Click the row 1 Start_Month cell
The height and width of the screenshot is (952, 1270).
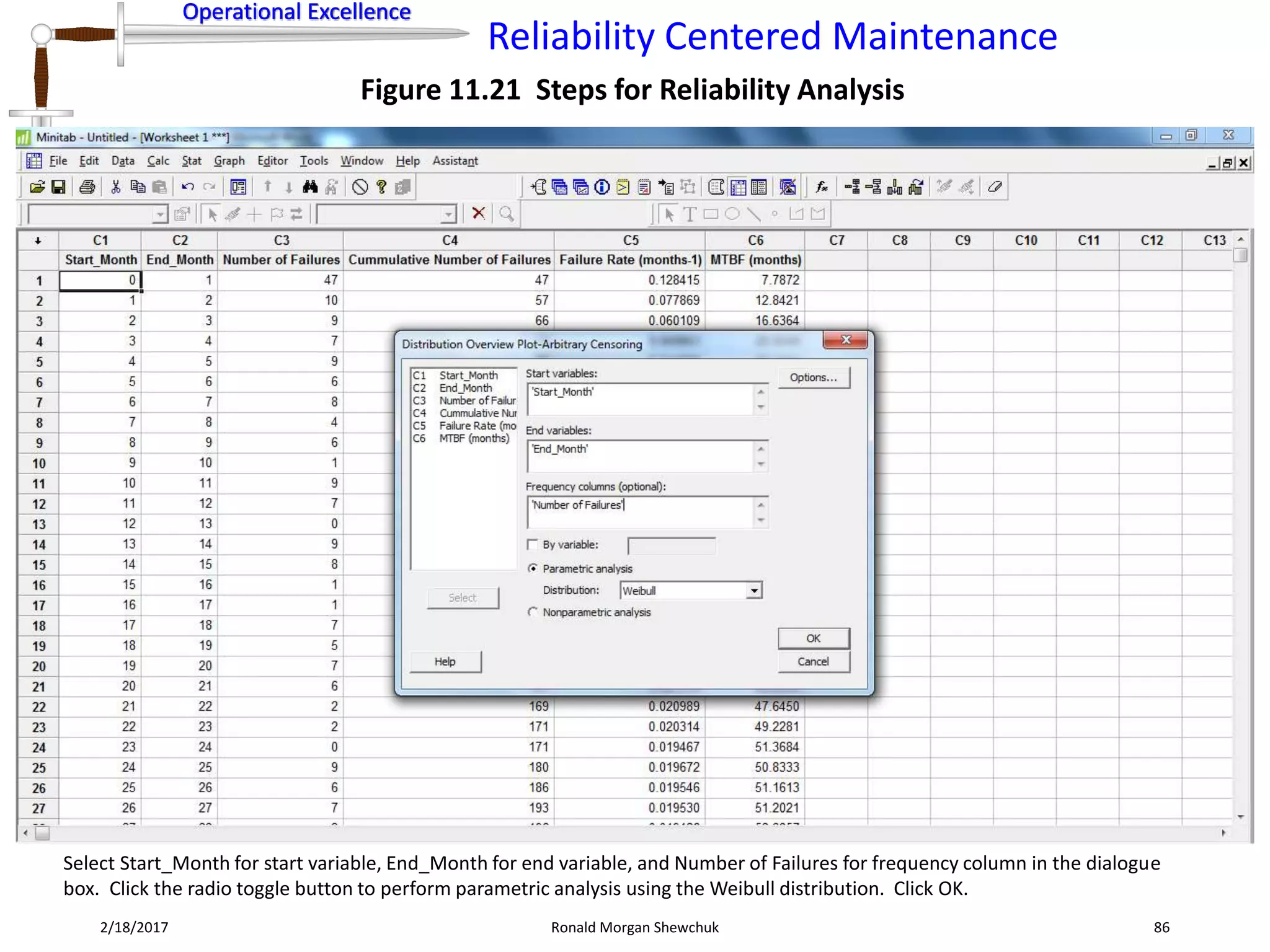pos(100,281)
